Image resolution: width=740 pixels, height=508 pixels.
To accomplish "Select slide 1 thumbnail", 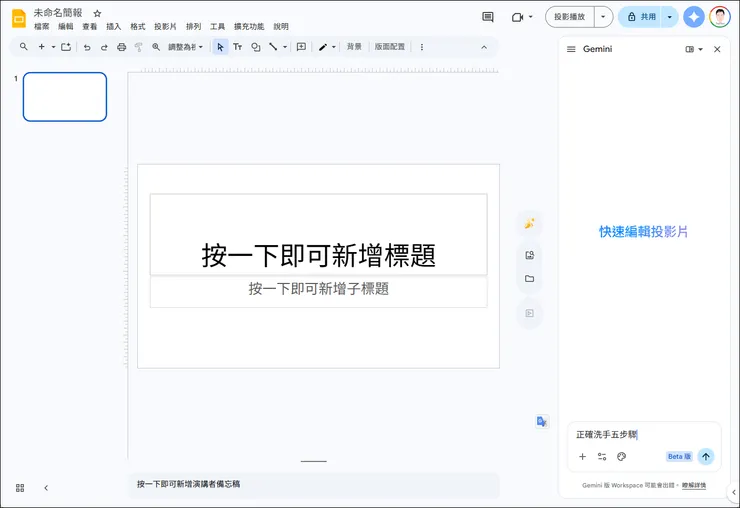I will coord(65,97).
